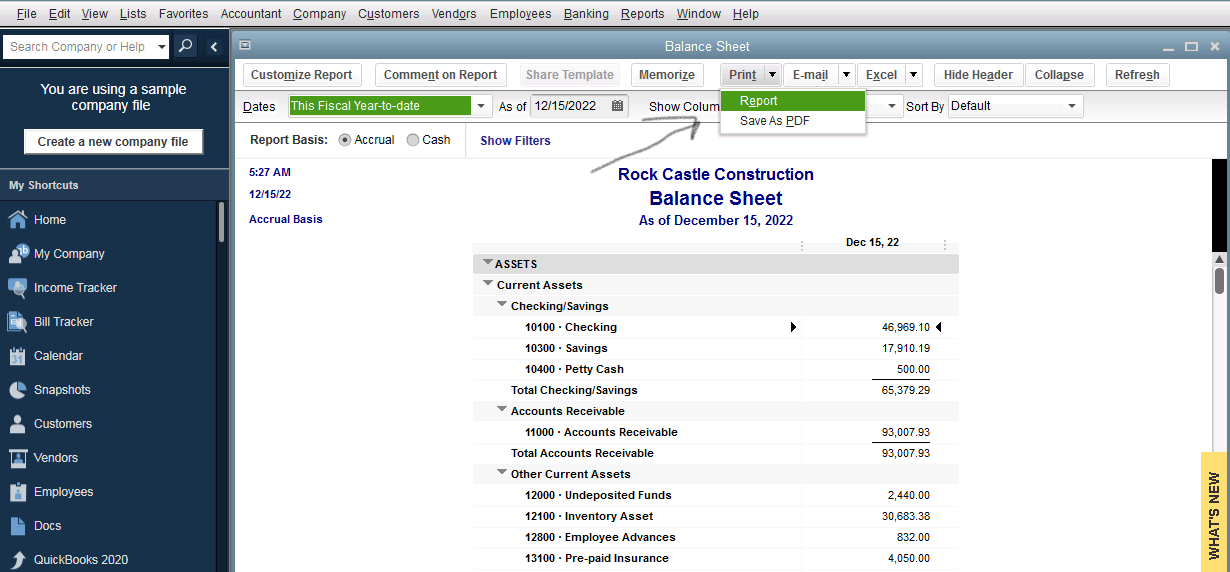
Task: Click the E-mail button
Action: click(810, 75)
